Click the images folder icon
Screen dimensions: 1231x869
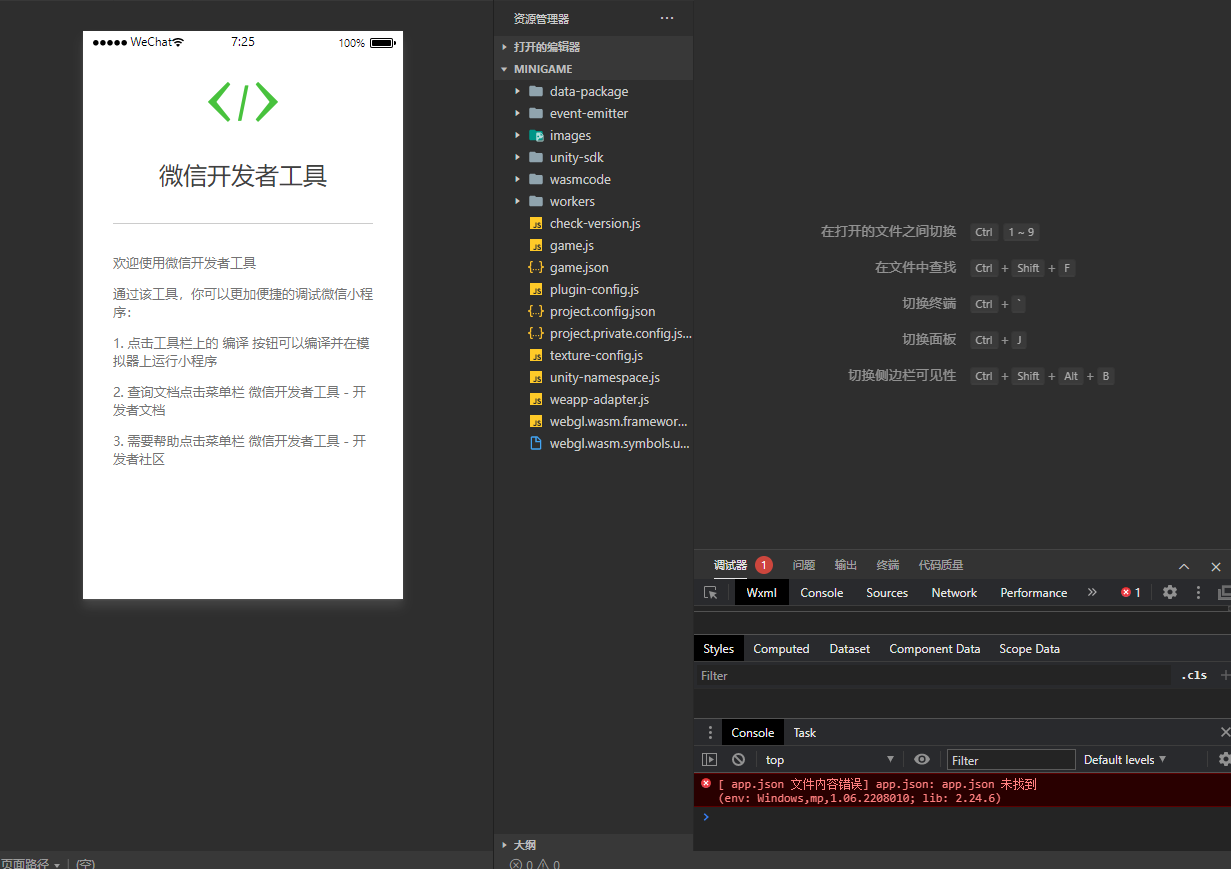(x=536, y=136)
